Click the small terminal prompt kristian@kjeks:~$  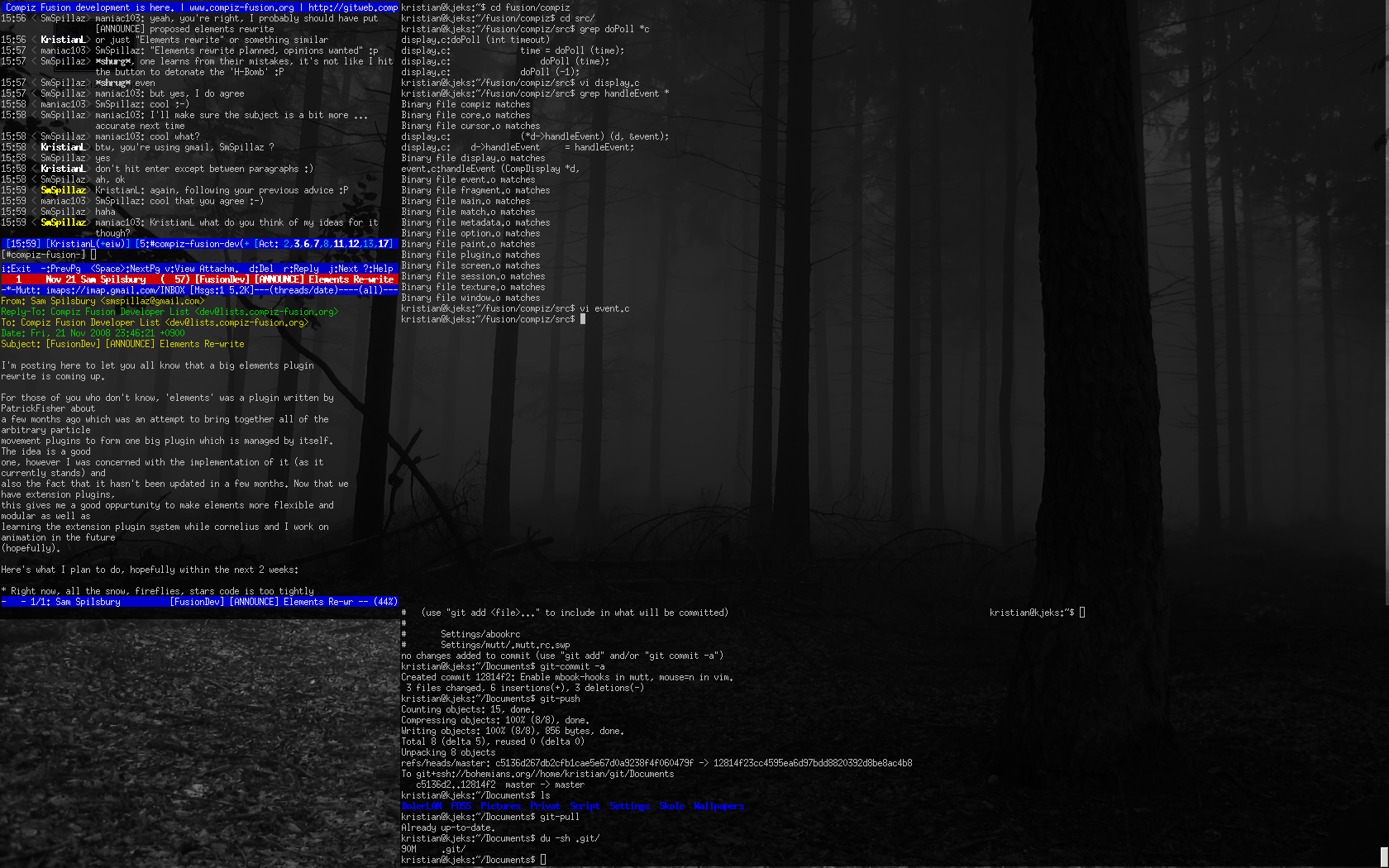(x=1037, y=613)
